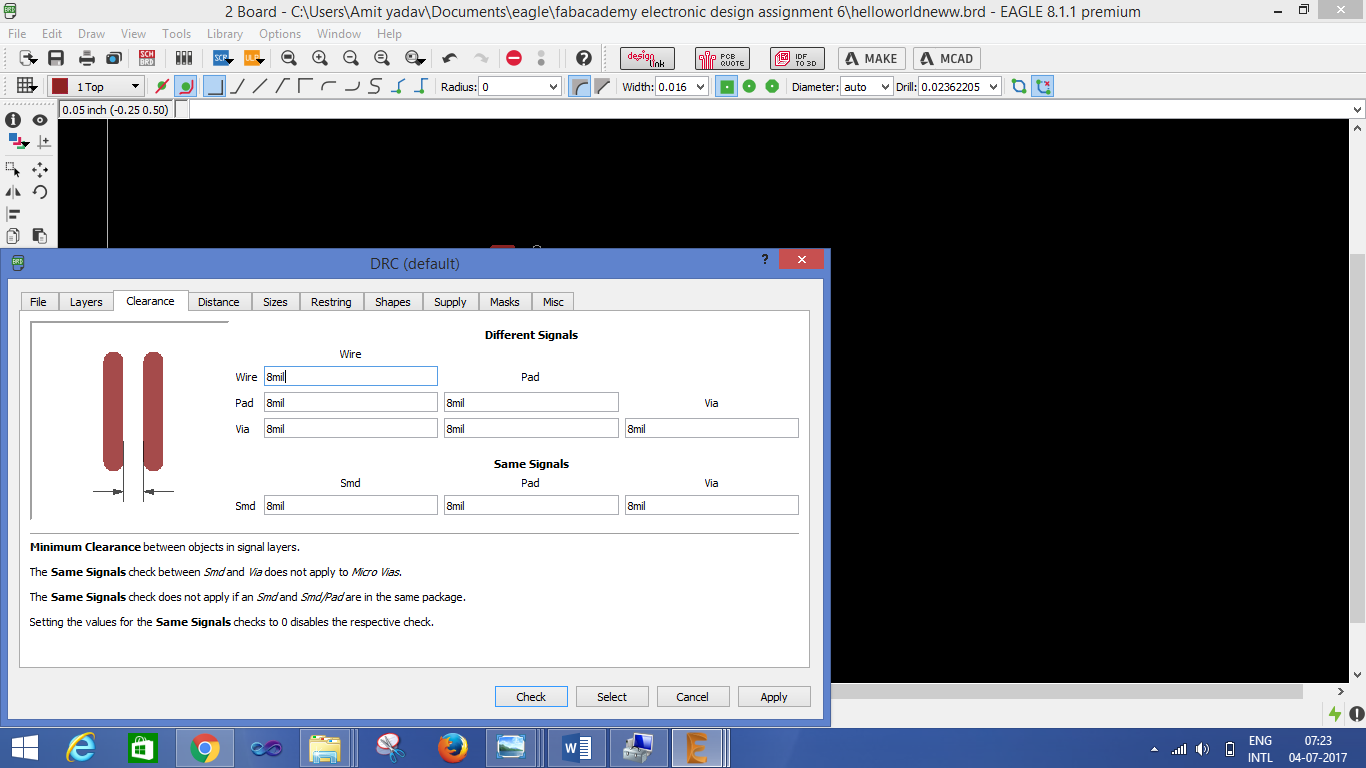Open the Layers tab in DRC
1366x768 pixels.
pos(86,302)
